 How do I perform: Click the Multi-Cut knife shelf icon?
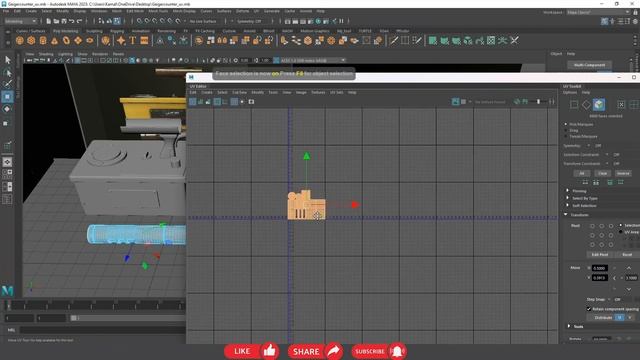pos(393,40)
